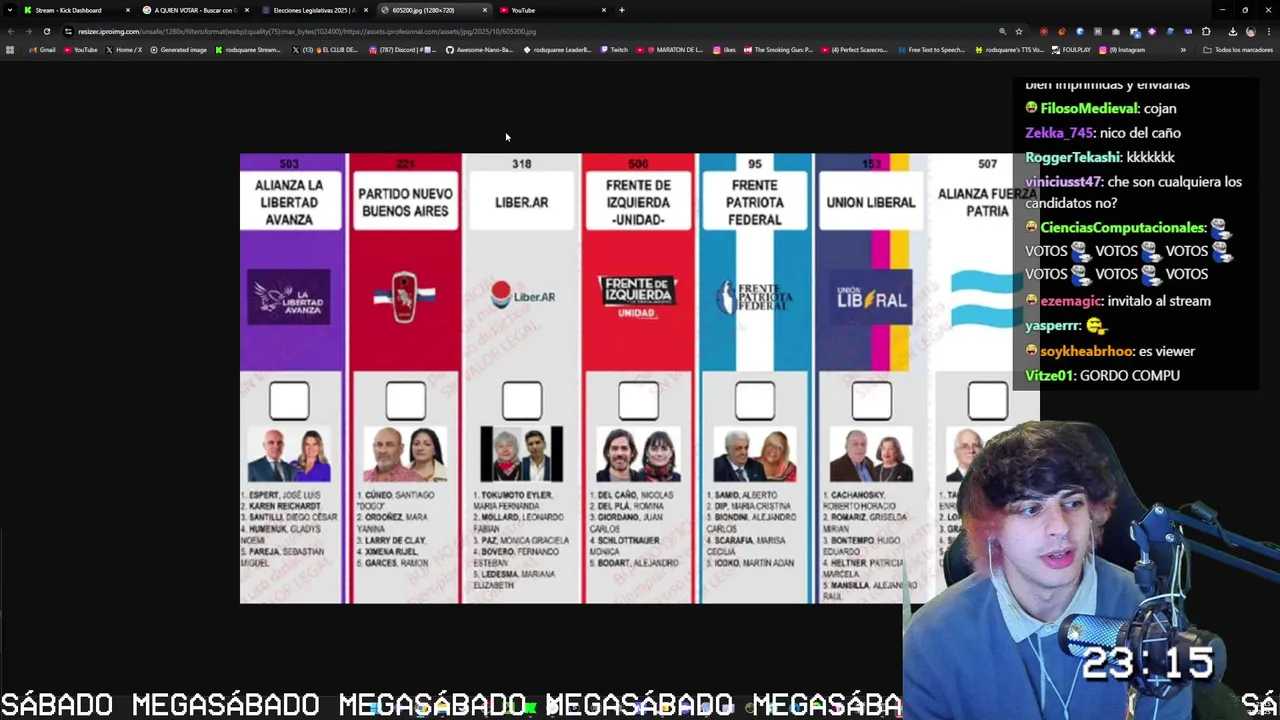1280x720 pixels.
Task: Tick the Frente Patriota Federal checkbox
Action: tap(755, 401)
